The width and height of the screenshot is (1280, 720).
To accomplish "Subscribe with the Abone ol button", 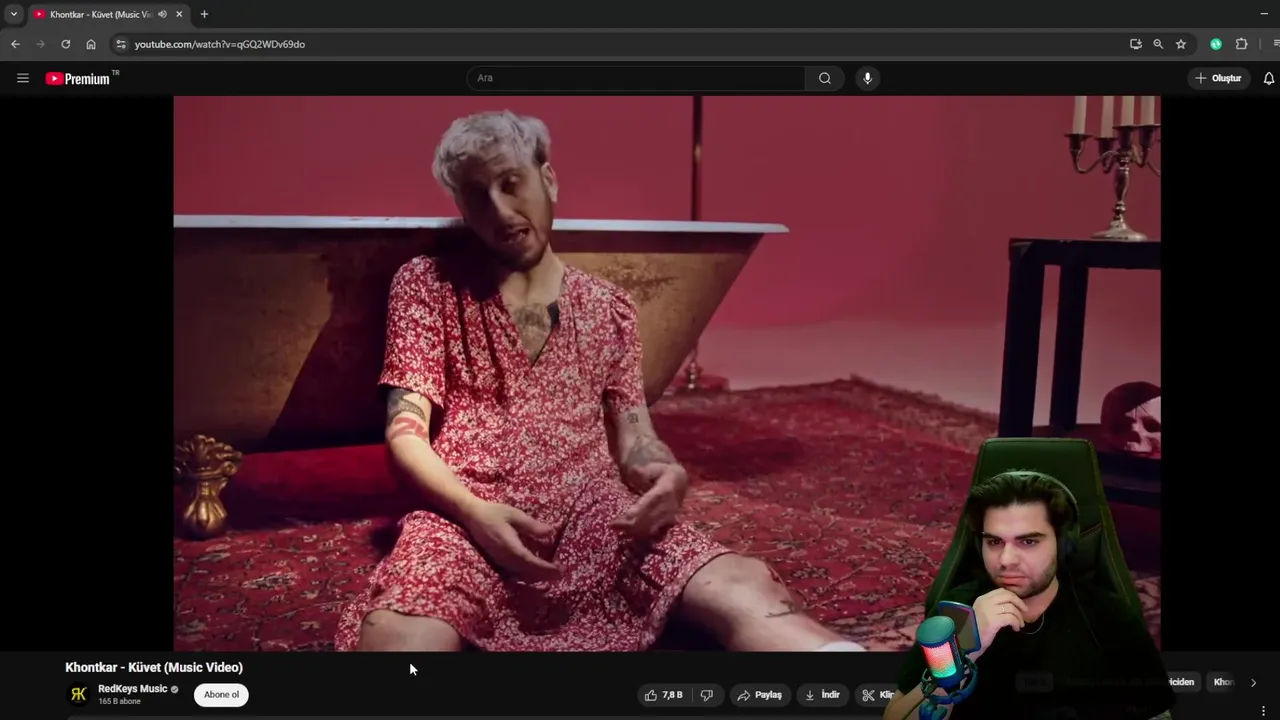I will click(222, 695).
